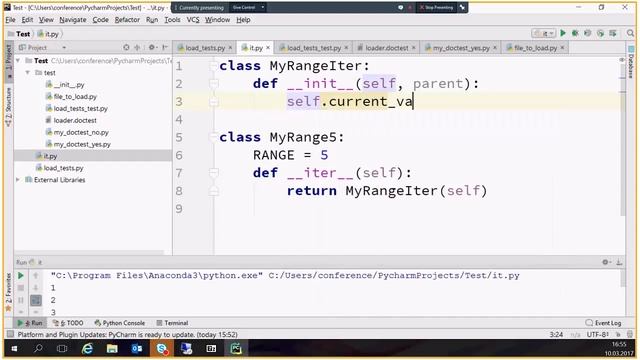Image resolution: width=640 pixels, height=360 pixels.
Task: Select my_doctest_yes.py in project tree
Action: pyautogui.click(x=78, y=144)
